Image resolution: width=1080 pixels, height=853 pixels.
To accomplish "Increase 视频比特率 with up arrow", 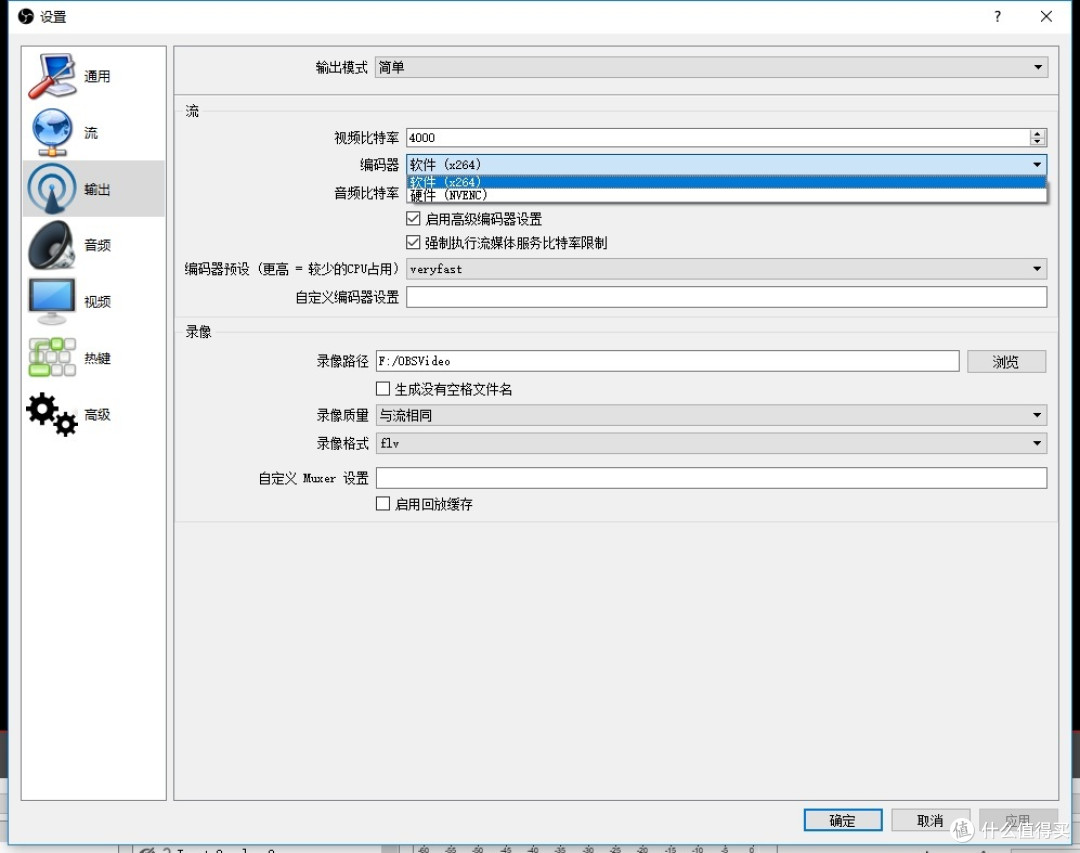I will (x=1037, y=134).
